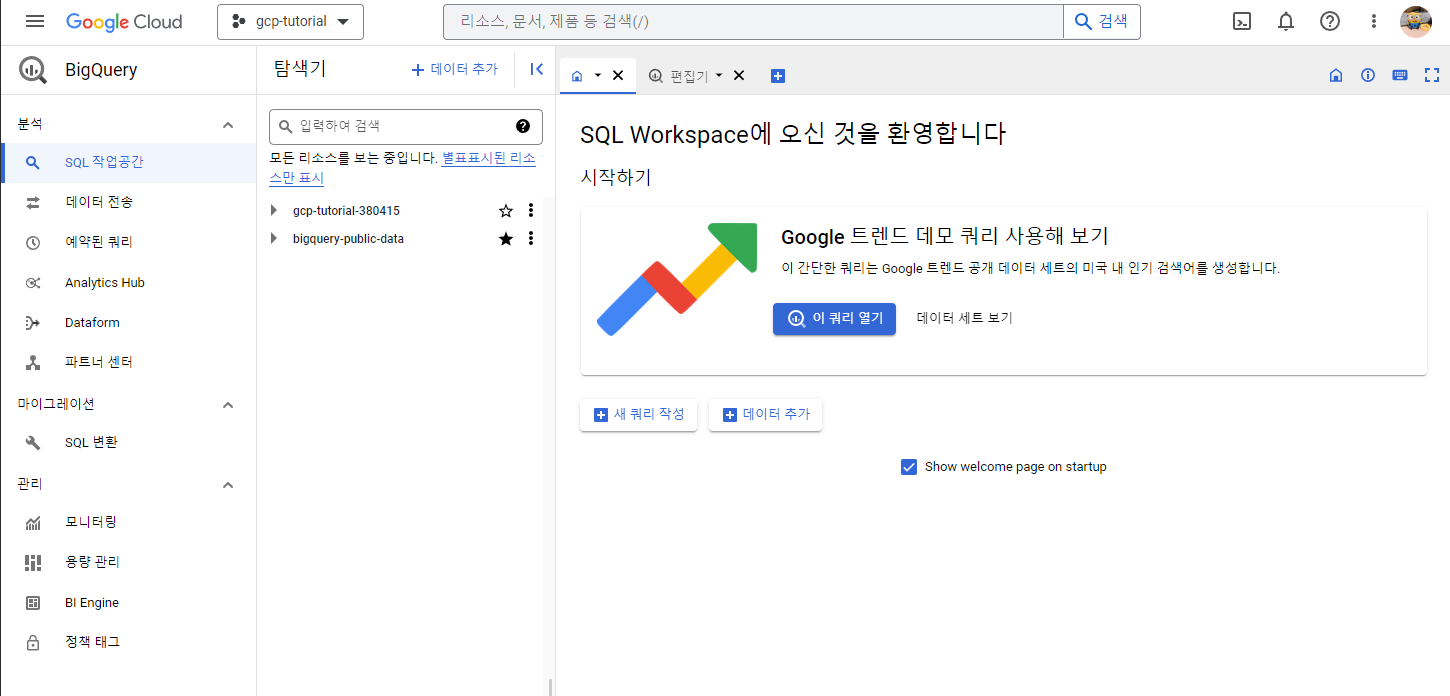Open the keyboard shortcuts icon
Viewport: 1450px width, 696px height.
pos(1400,75)
